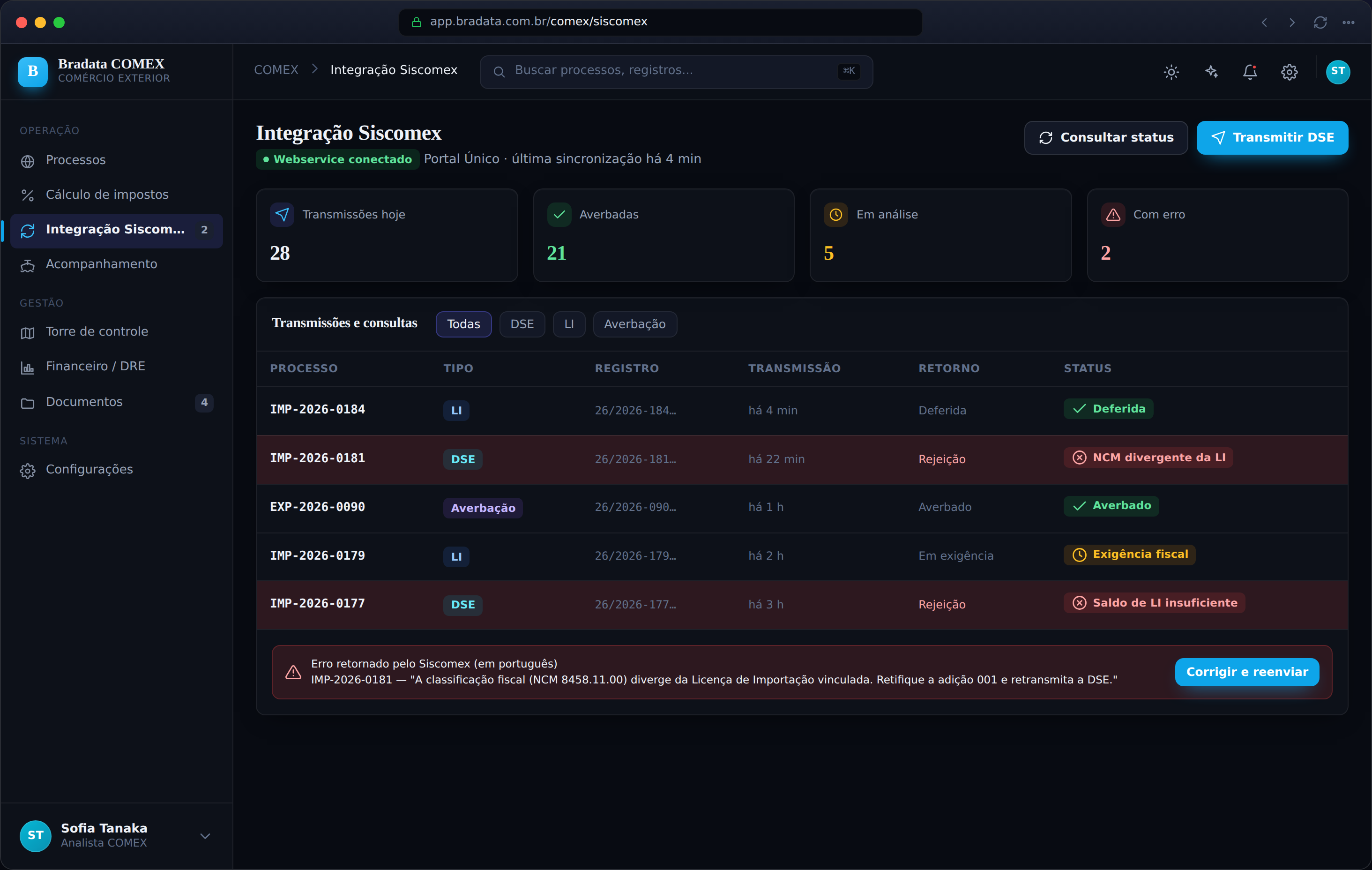
Task: Click the COMEX breadcrumb link
Action: [276, 70]
